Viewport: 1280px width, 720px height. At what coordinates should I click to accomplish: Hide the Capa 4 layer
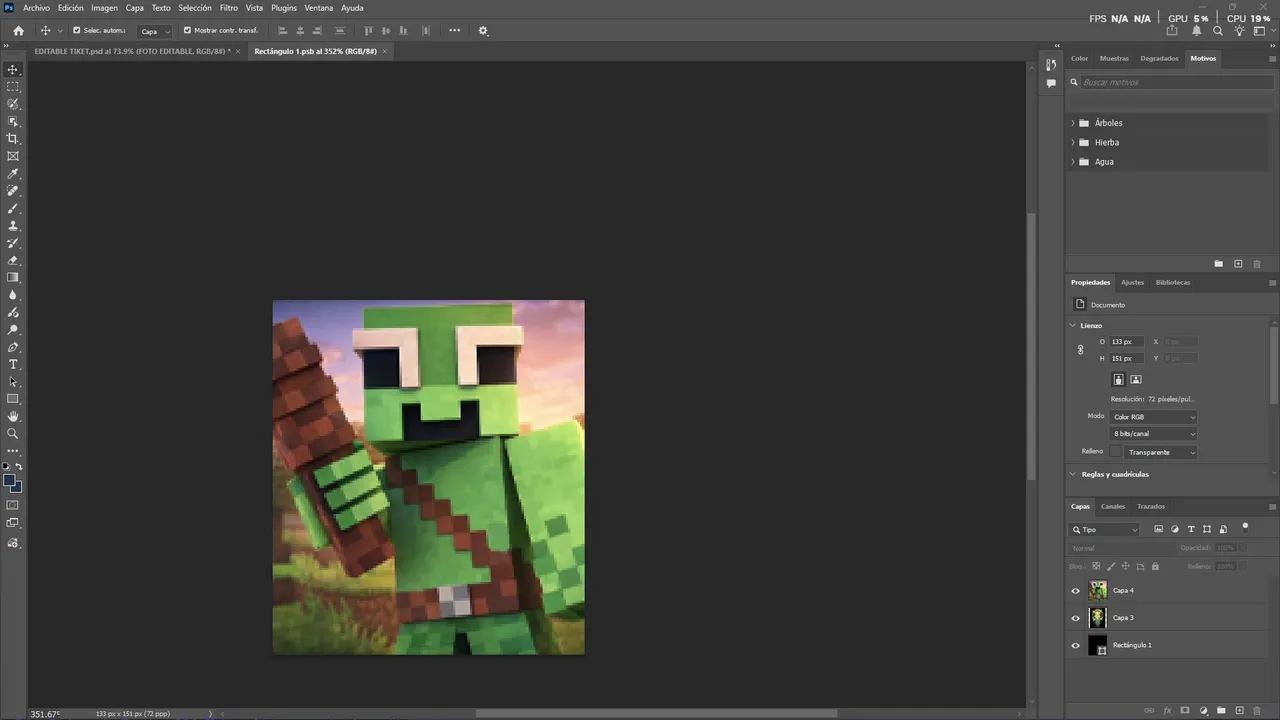1076,591
